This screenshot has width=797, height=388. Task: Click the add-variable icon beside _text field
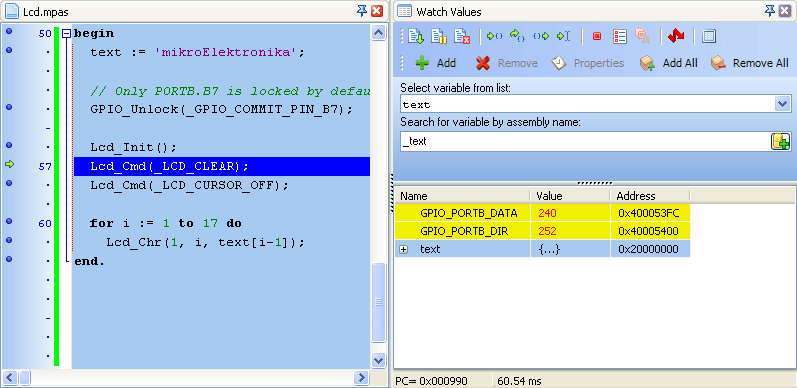781,141
